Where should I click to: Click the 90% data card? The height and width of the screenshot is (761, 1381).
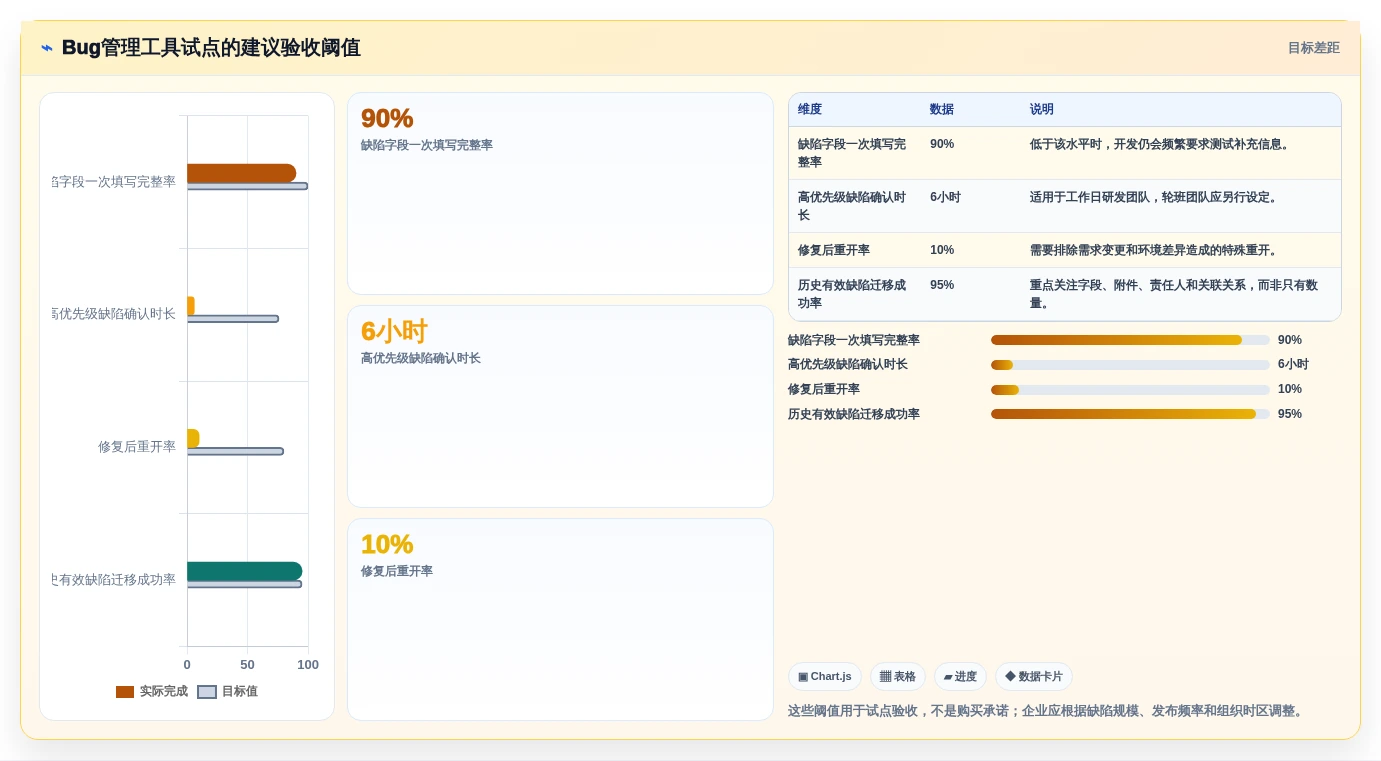(560, 194)
